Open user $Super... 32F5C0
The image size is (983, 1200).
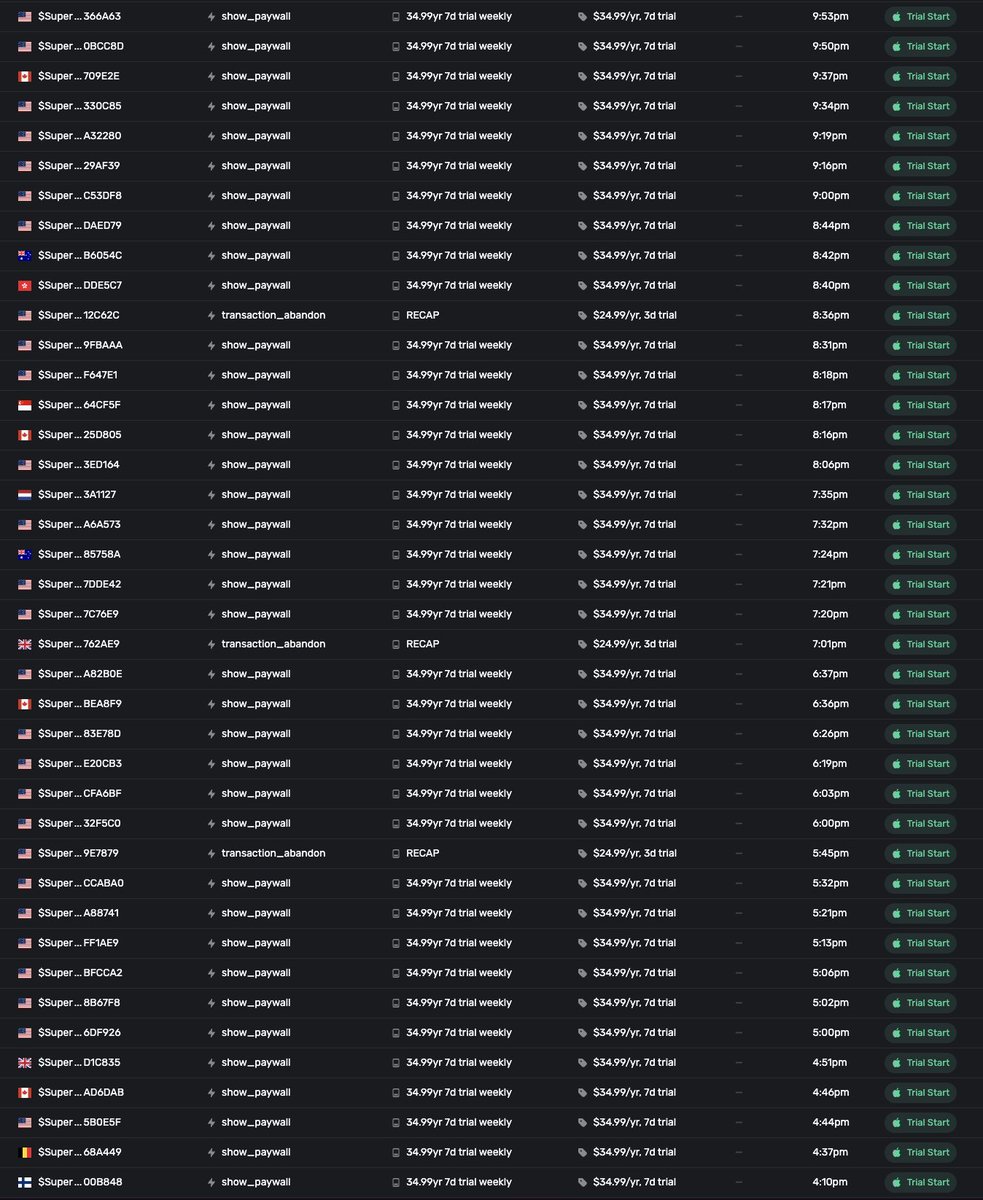80,824
